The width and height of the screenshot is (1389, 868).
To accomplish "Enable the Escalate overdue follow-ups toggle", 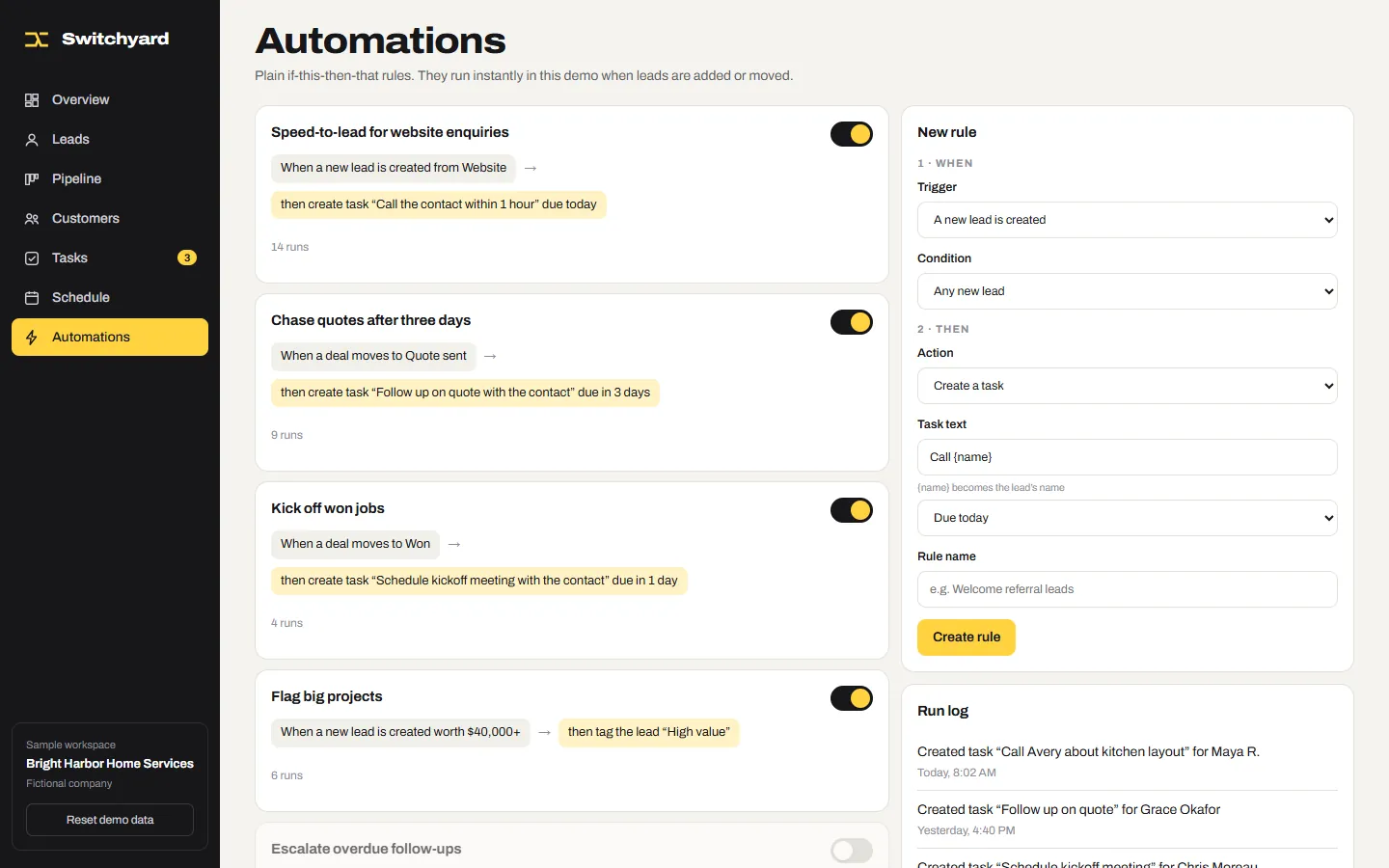I will tap(852, 851).
